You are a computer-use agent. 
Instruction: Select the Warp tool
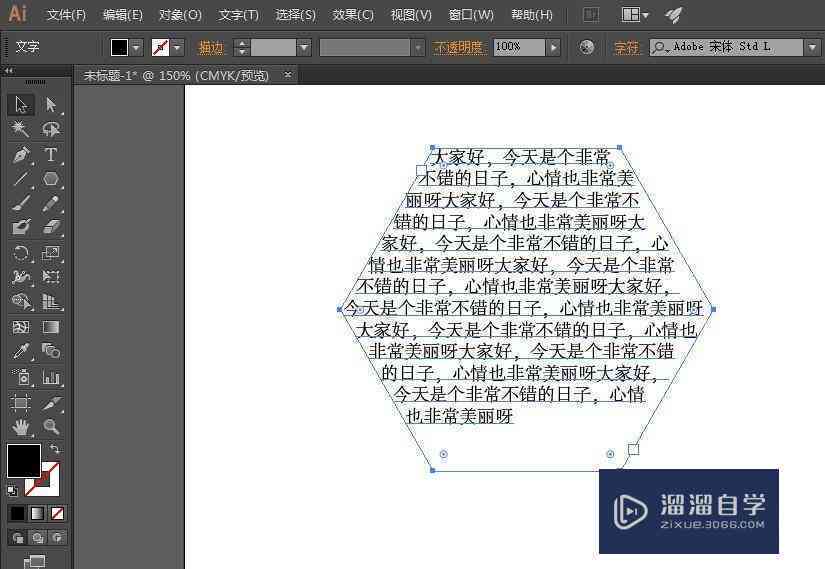[21, 277]
